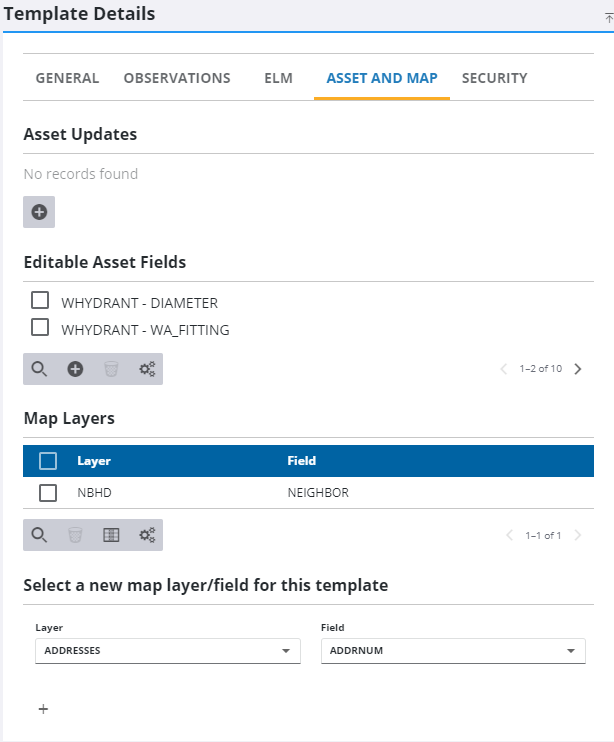Image resolution: width=614 pixels, height=742 pixels.
Task: Switch to the General tab
Action: point(67,78)
